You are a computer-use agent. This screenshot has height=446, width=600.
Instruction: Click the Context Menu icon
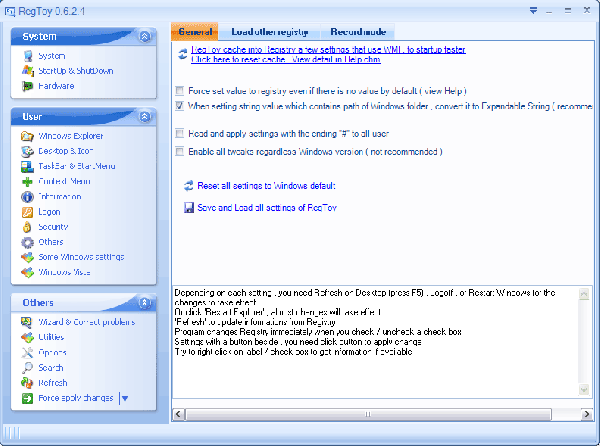click(x=28, y=182)
